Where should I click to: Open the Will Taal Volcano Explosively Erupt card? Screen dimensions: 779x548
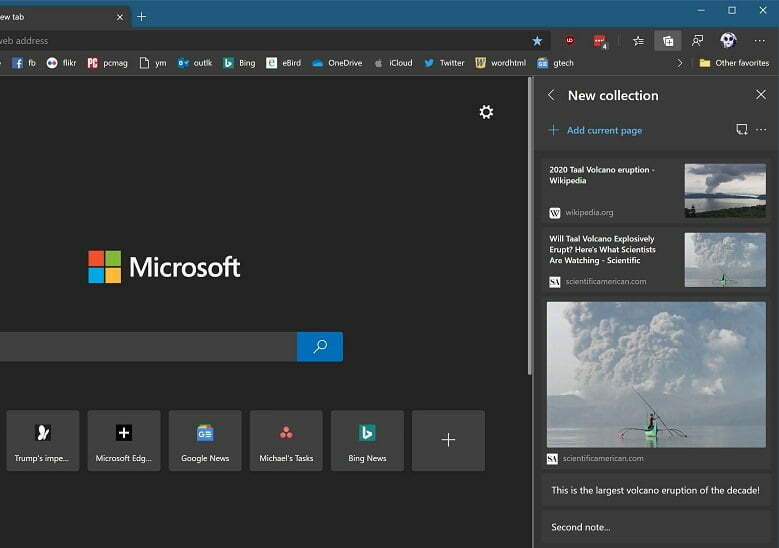(656, 260)
